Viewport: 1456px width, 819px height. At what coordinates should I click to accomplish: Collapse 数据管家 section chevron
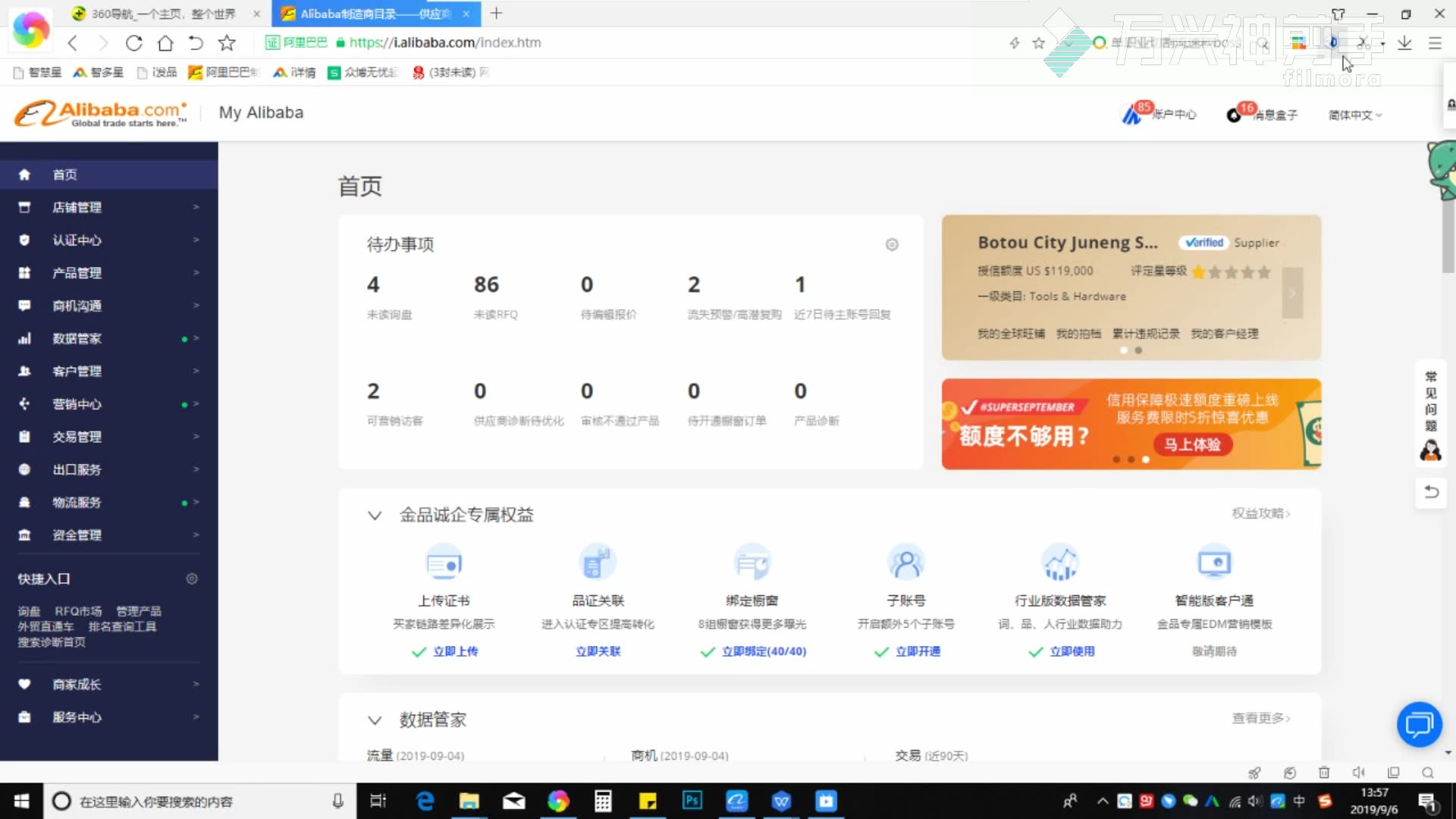[x=375, y=720]
